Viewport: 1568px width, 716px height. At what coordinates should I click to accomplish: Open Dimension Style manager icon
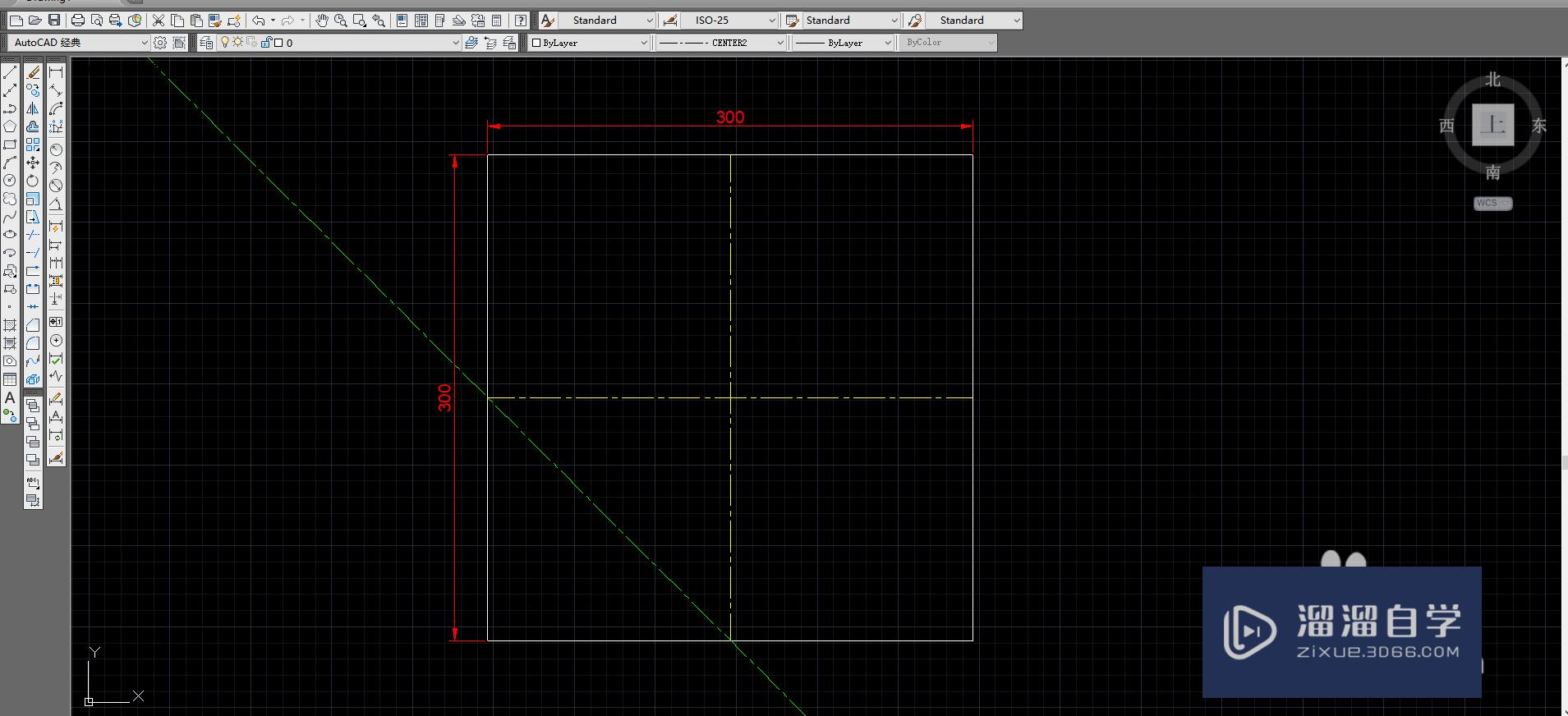pyautogui.click(x=670, y=21)
